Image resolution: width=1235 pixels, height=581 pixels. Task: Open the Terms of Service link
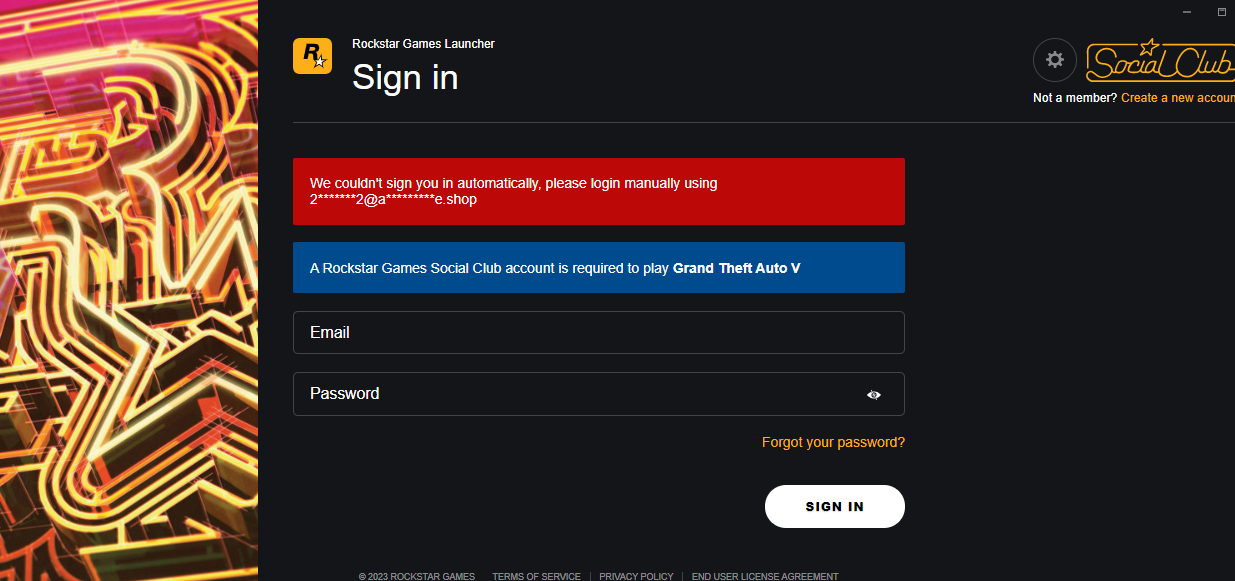[536, 576]
